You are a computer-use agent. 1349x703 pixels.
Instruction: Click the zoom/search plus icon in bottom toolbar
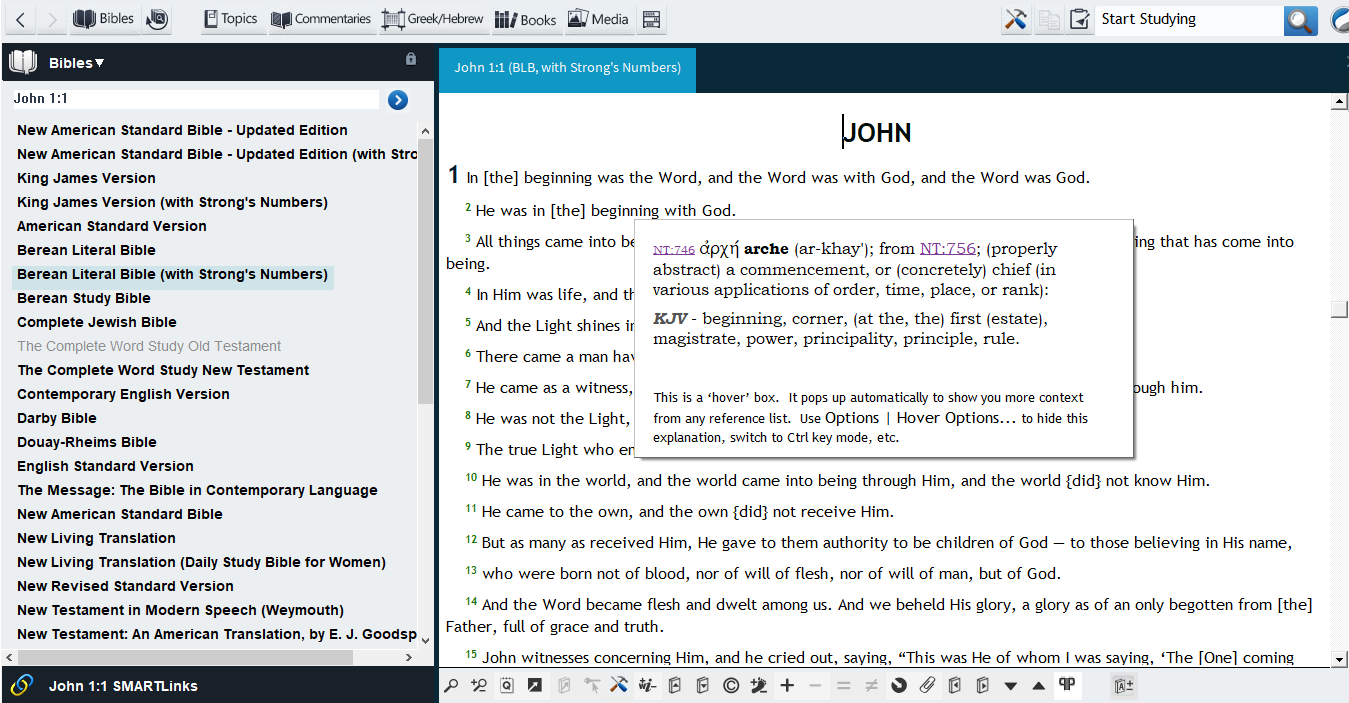pyautogui.click(x=479, y=686)
